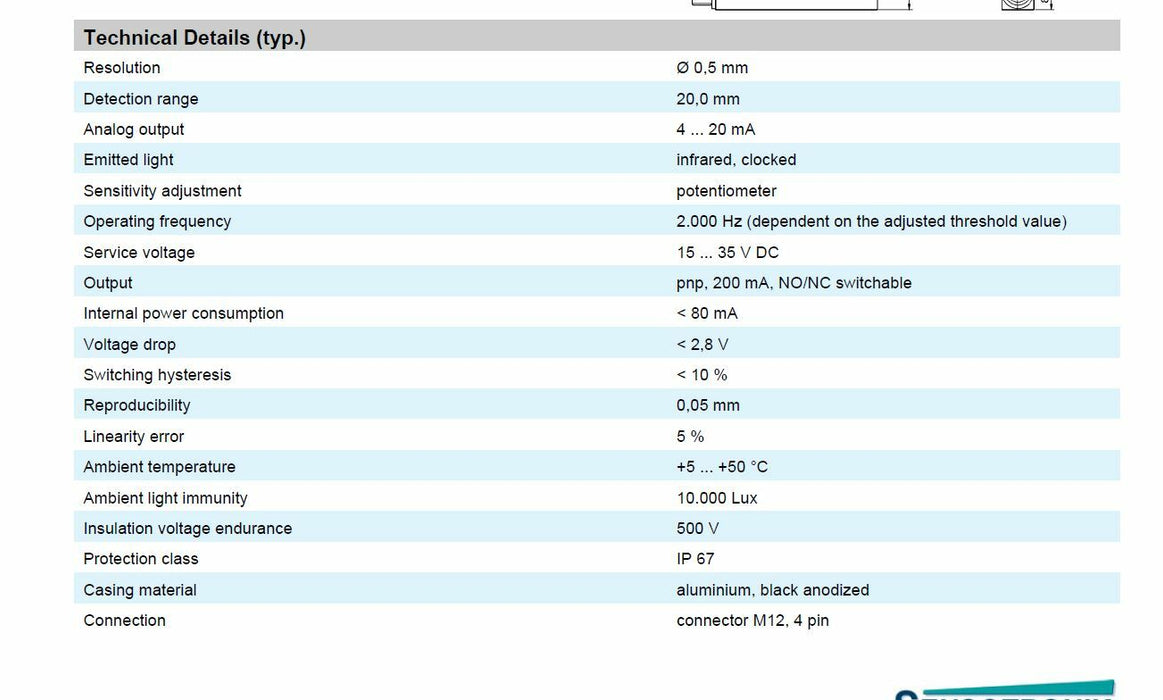1163x700 pixels.
Task: Click the Linearity error value 5 %
Action: point(690,436)
